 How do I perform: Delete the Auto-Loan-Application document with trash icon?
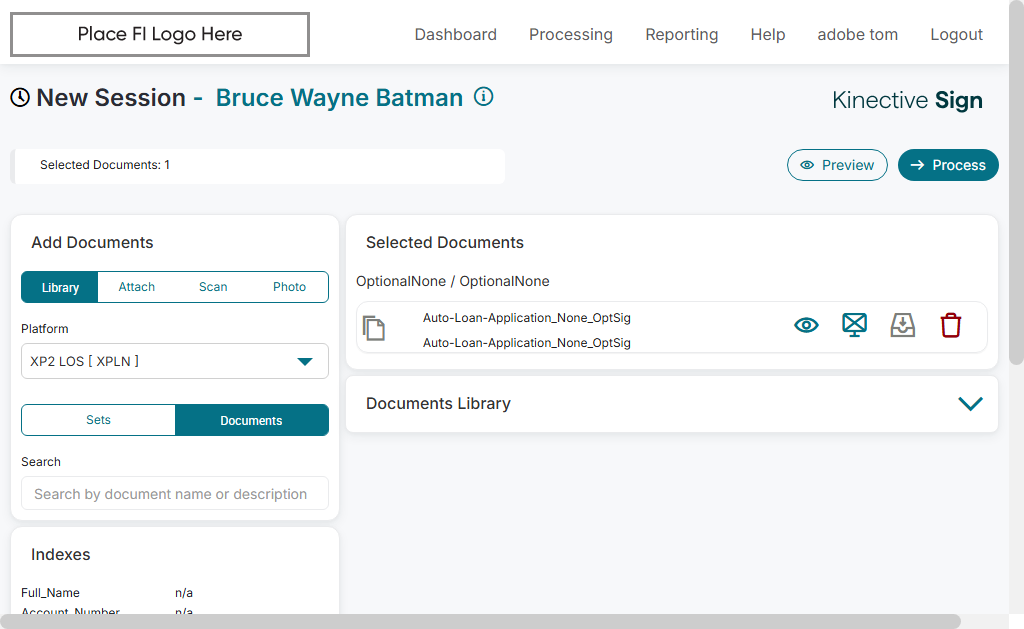pos(951,325)
